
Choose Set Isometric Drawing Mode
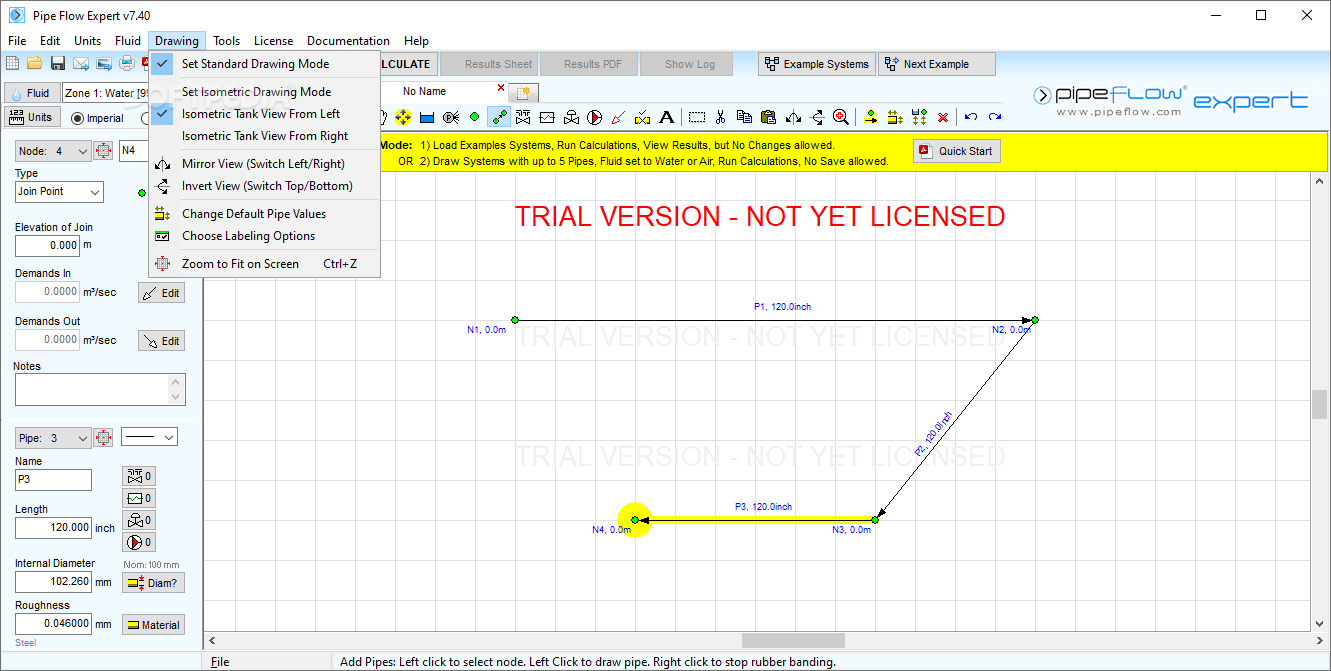[x=264, y=92]
